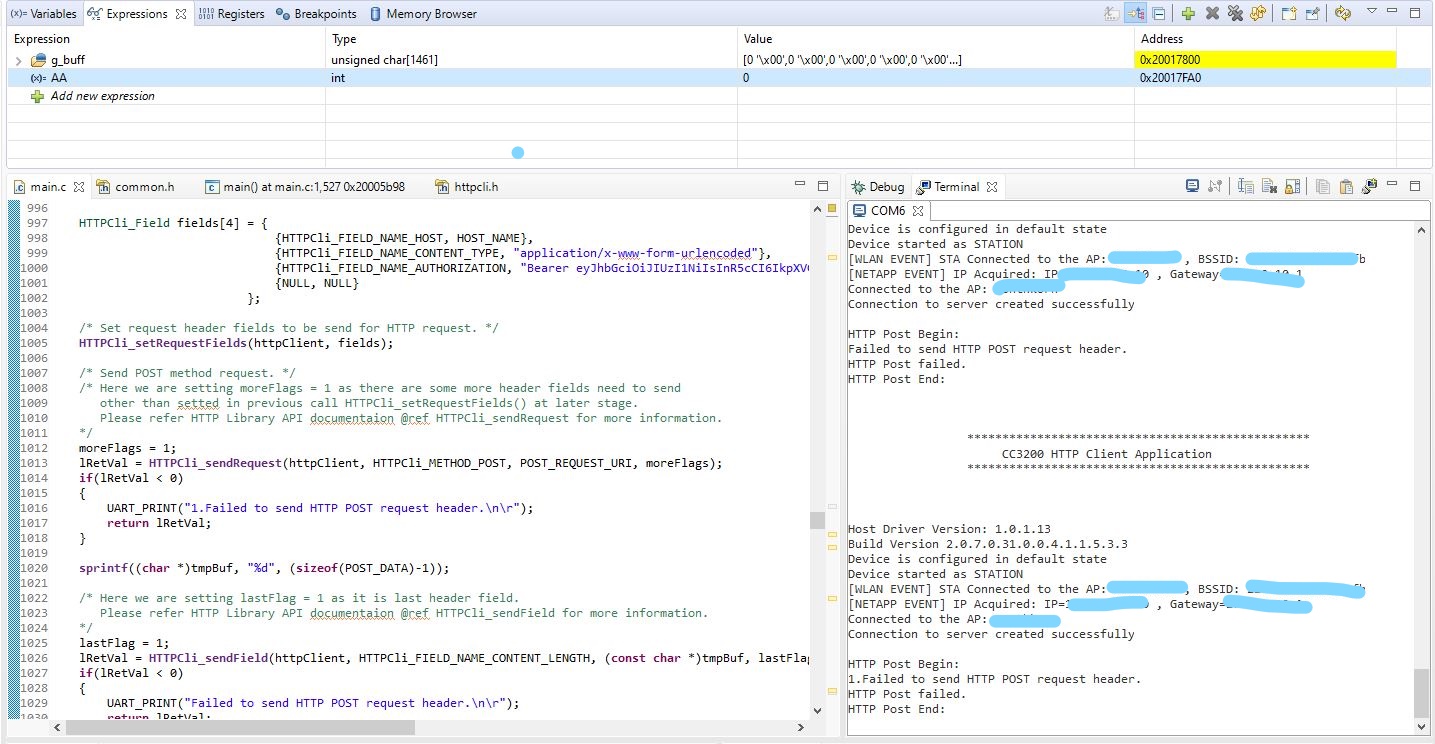1435x744 pixels.
Task: Click the Show Type Names icon in Expressions toolbar
Action: (x=1111, y=14)
